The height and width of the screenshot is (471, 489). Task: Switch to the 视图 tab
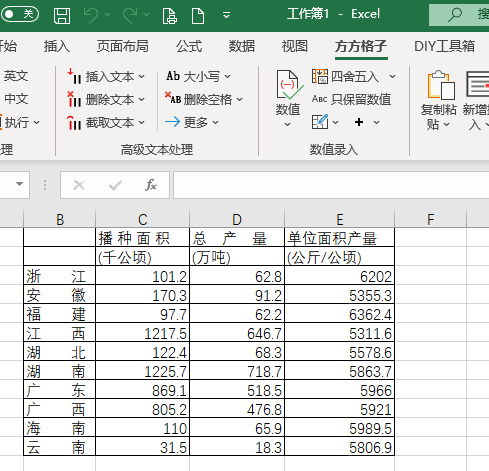pos(295,46)
